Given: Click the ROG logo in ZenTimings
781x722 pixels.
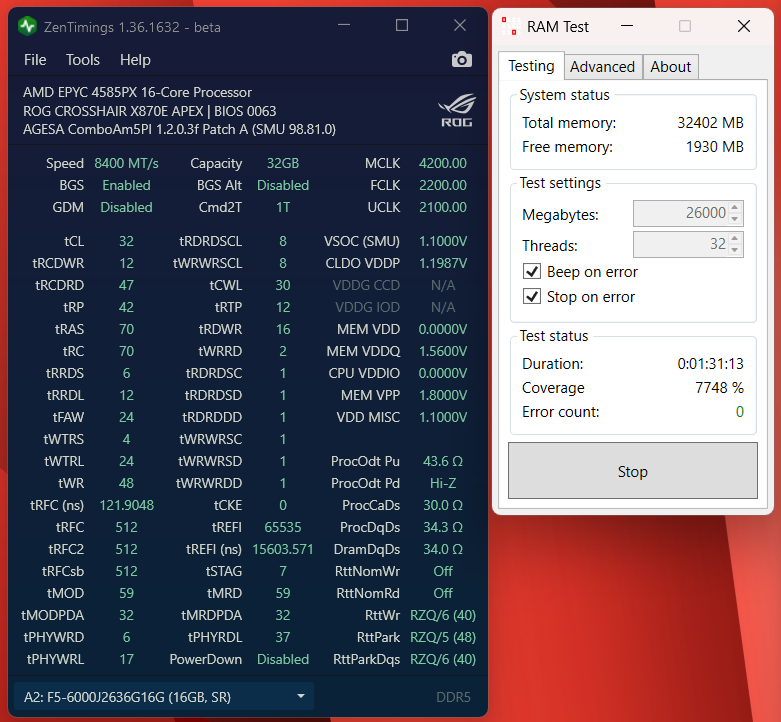Looking at the screenshot, I should click(457, 111).
